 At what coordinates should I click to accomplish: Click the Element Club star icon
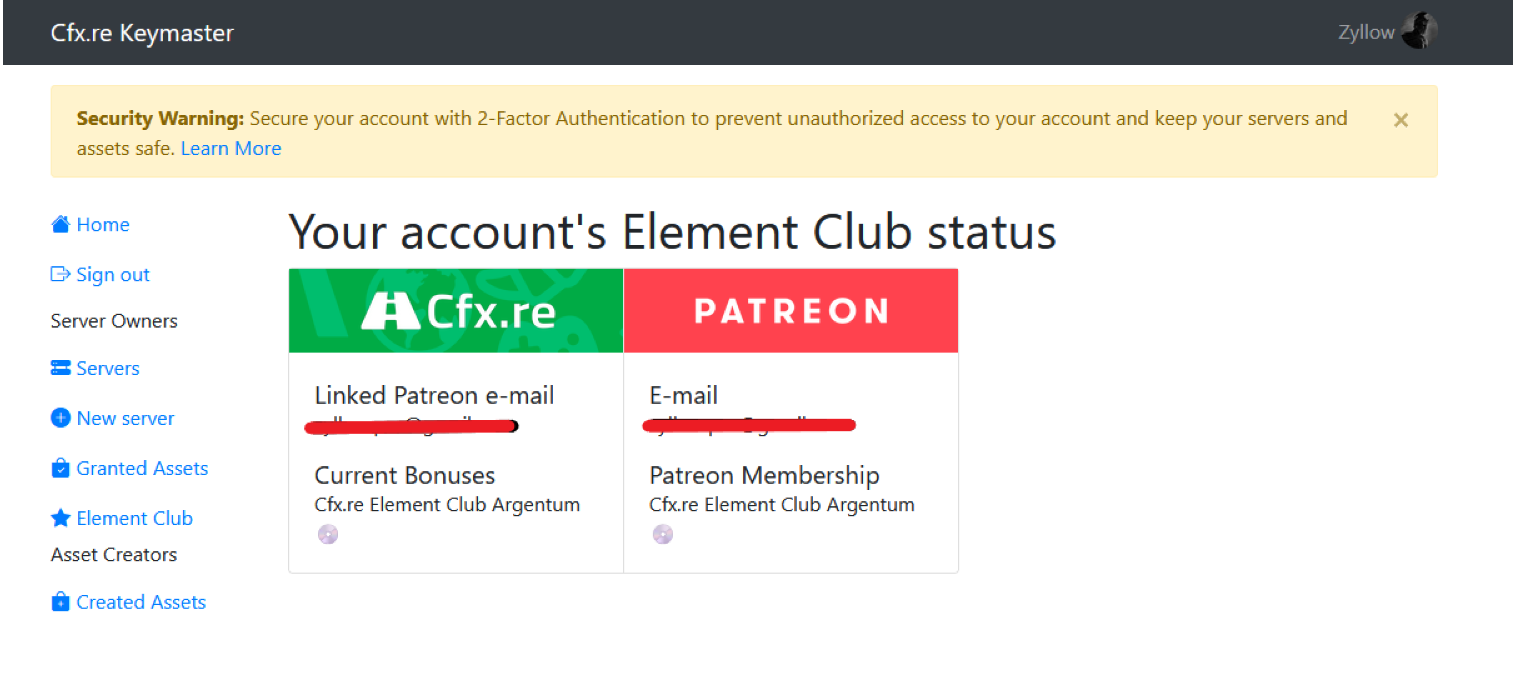click(x=61, y=518)
